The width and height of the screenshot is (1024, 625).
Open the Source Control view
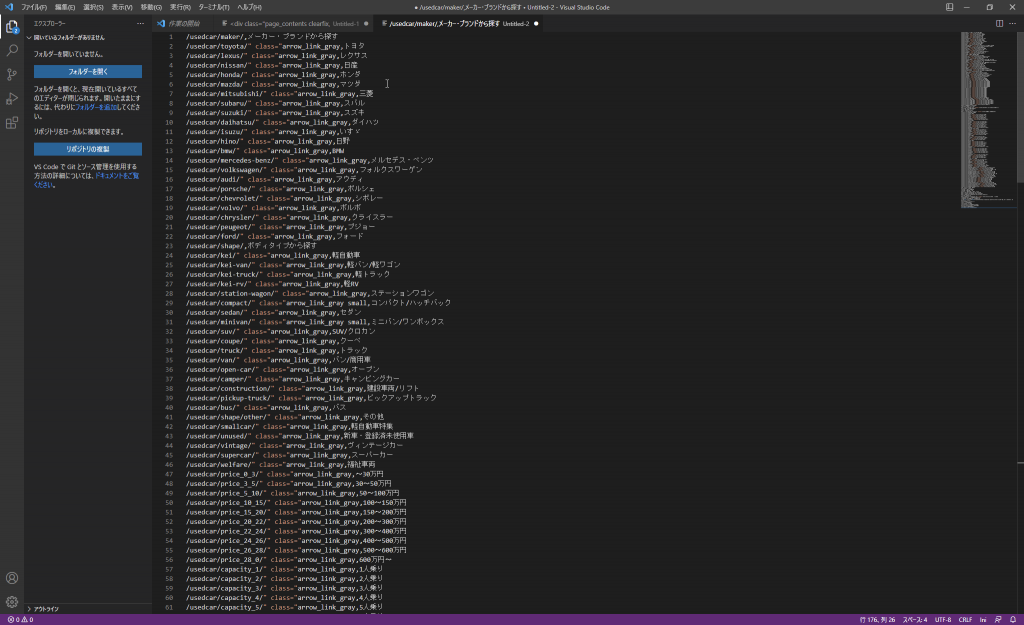[12, 74]
